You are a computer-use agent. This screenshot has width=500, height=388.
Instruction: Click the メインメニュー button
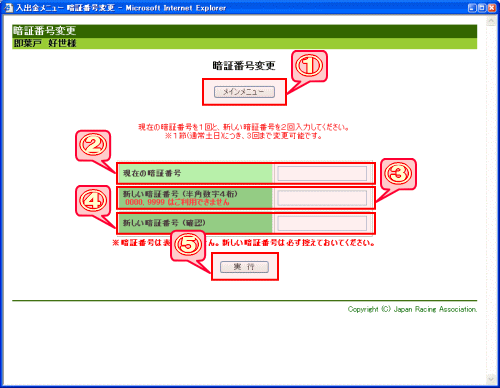tap(244, 92)
